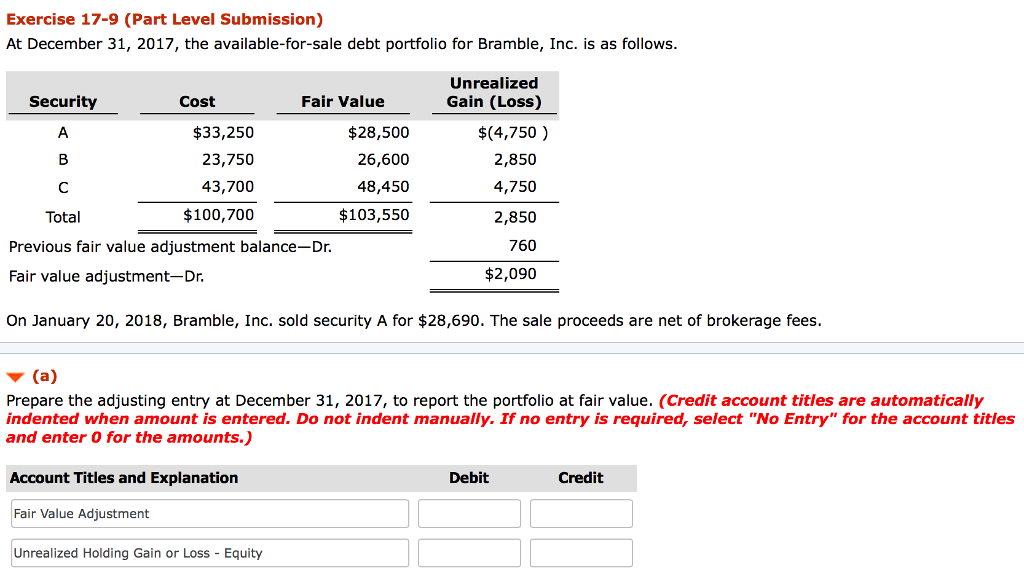Click the Account Titles and Explanation header
Screen dimensions: 1024x584
coord(124,478)
